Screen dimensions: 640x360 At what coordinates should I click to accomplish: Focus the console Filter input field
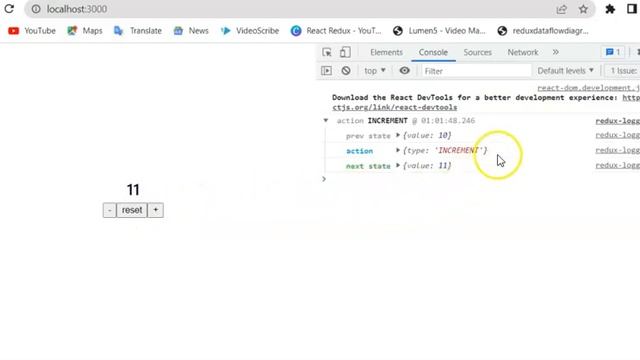[476, 71]
